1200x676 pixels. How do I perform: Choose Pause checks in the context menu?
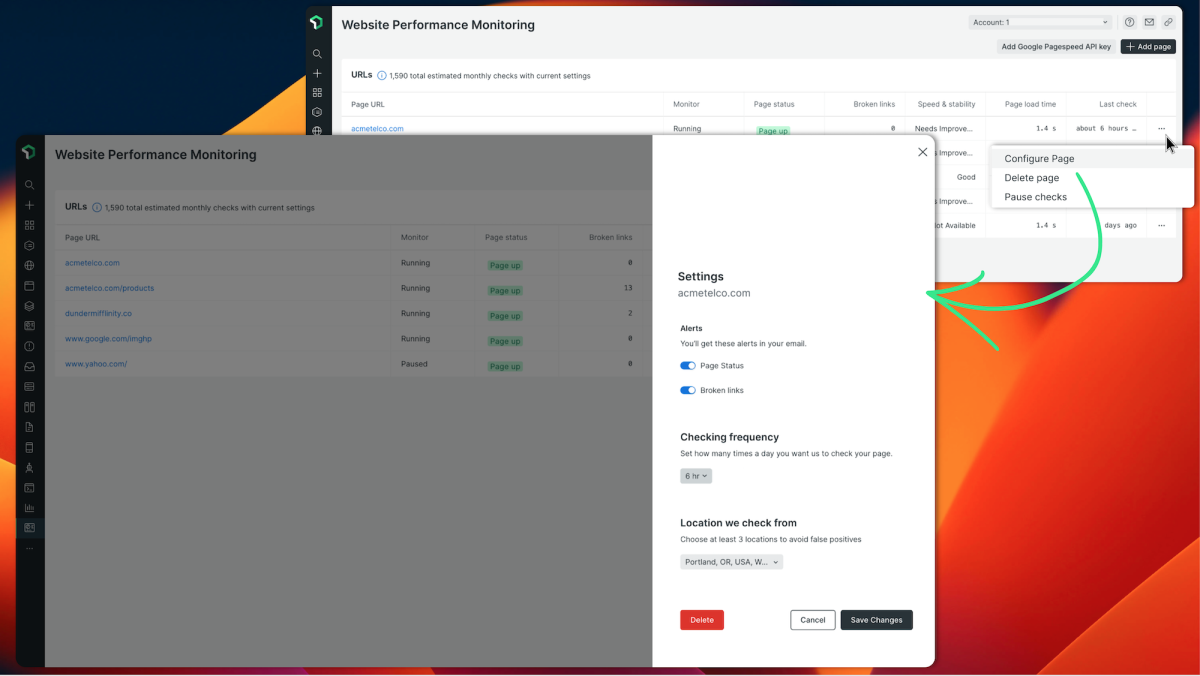[x=1035, y=197]
